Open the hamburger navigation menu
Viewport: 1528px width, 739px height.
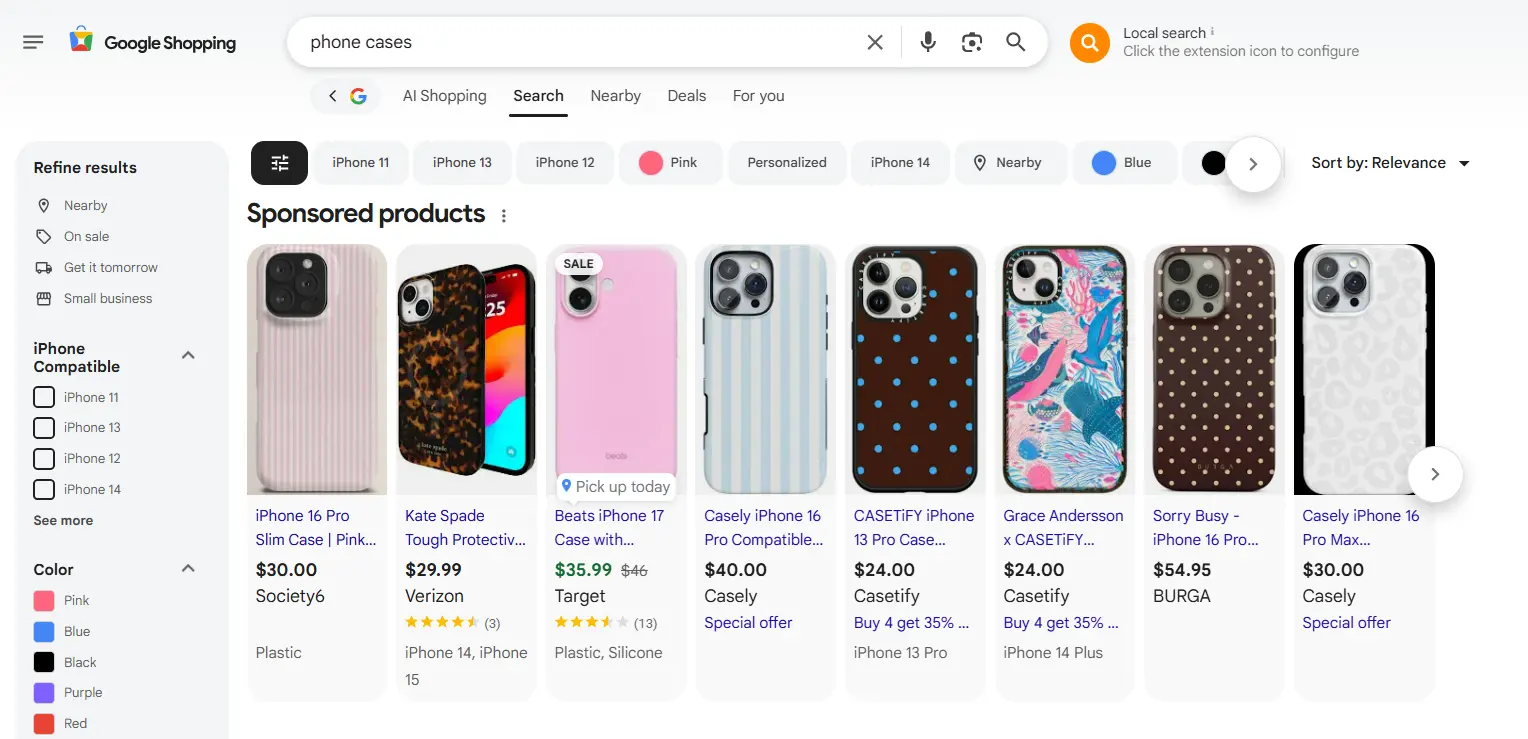point(33,41)
